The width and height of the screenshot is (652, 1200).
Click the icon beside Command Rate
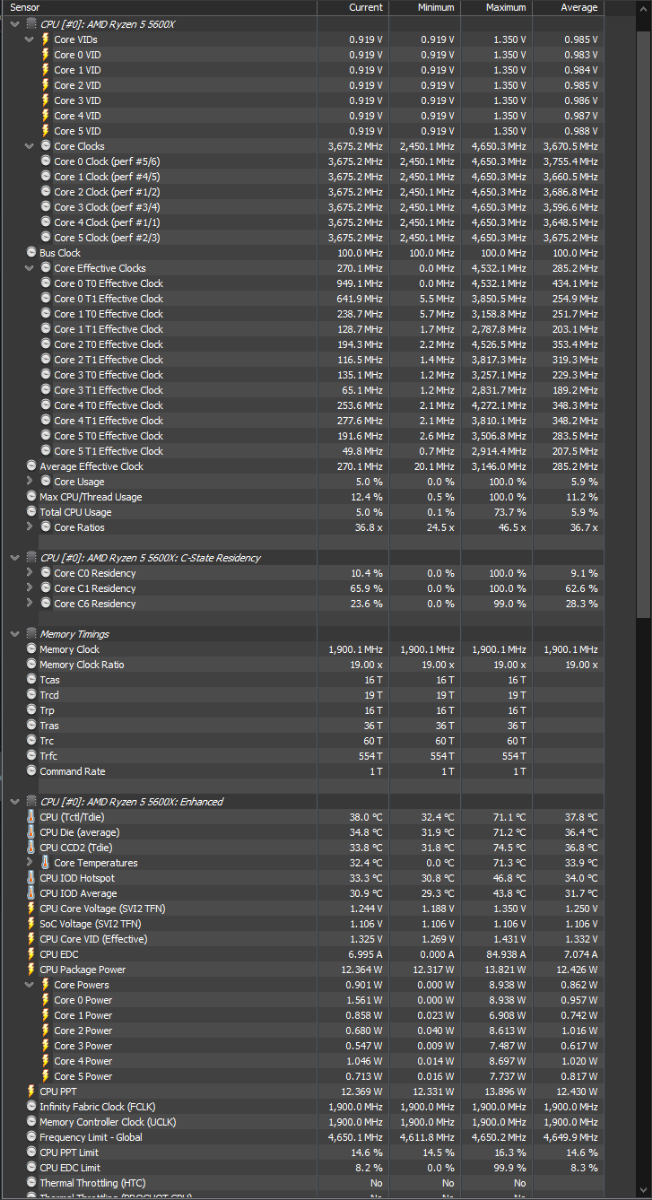[31, 772]
